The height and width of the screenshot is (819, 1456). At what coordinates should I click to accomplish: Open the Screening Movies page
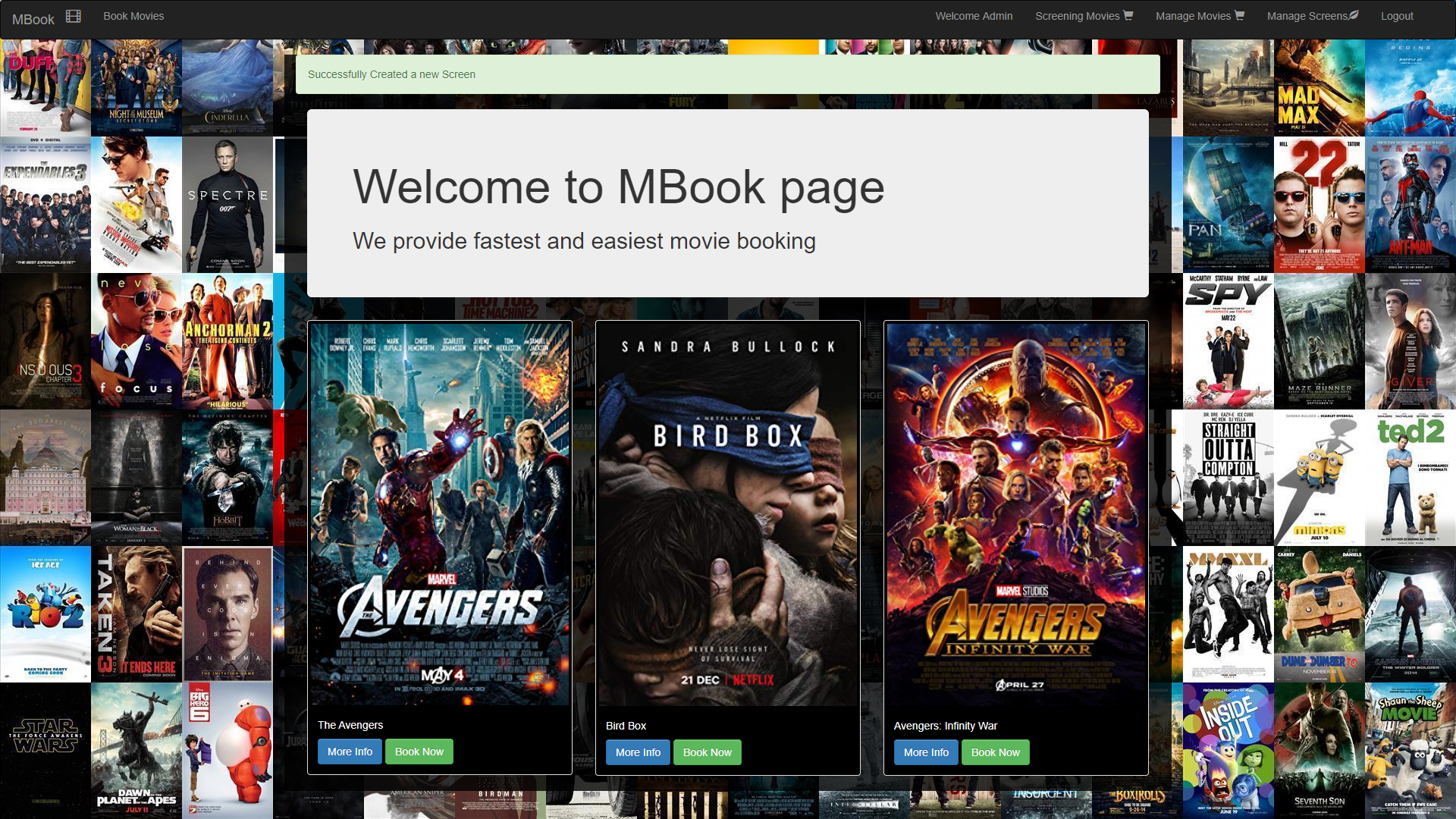pos(1078,16)
